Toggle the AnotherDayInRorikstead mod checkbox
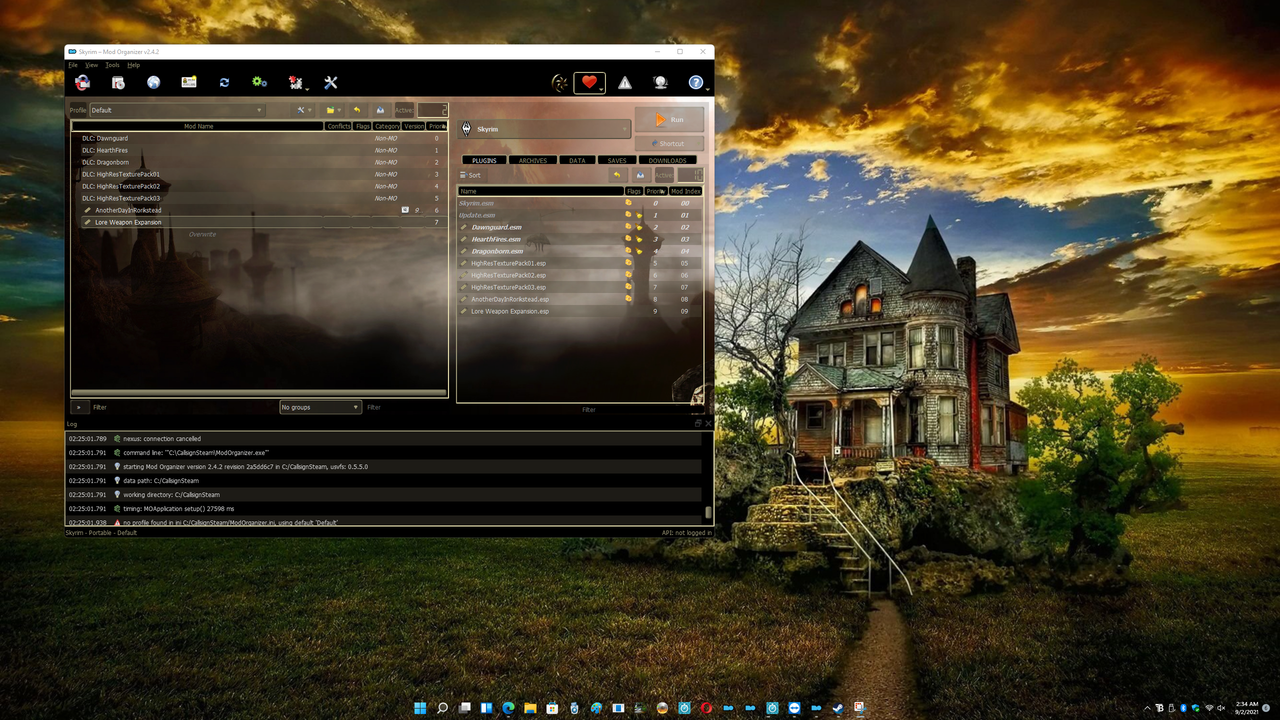This screenshot has width=1280, height=720. point(88,210)
